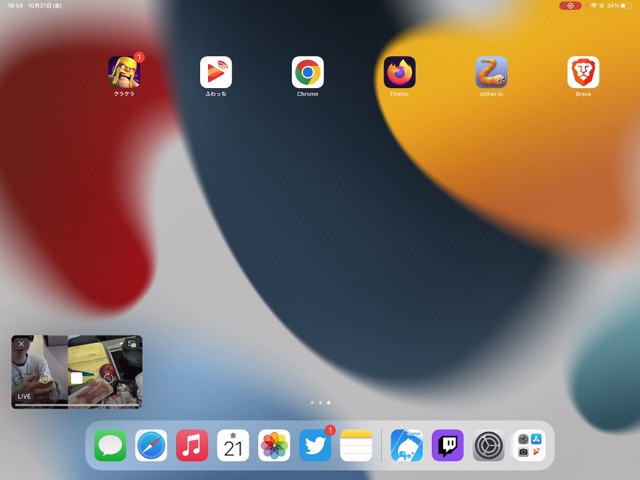This screenshot has width=640, height=480.
Task: Skip backward in the picture-in-picture video
Action: tap(44, 379)
